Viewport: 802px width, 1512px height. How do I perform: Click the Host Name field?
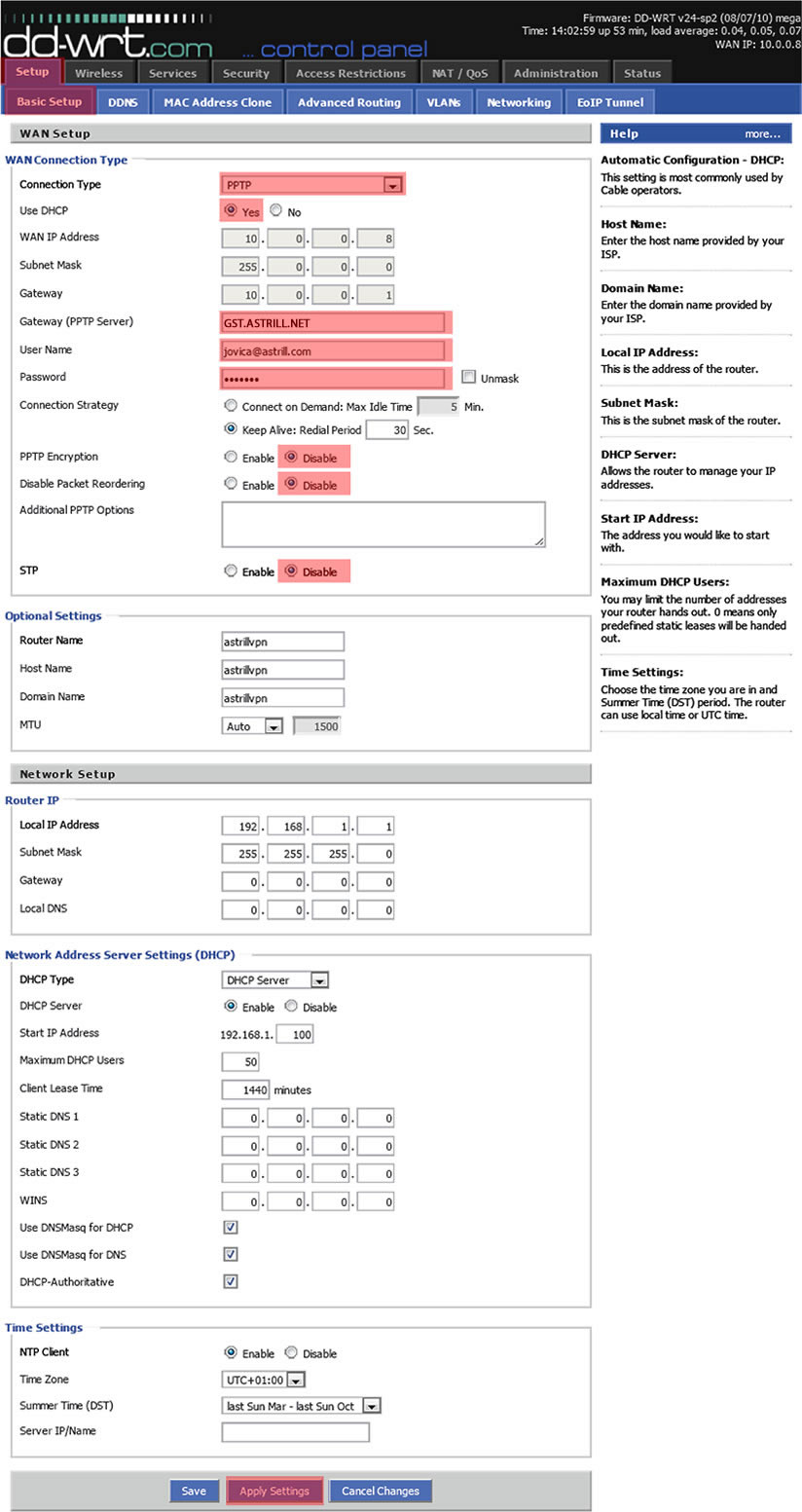(x=282, y=670)
